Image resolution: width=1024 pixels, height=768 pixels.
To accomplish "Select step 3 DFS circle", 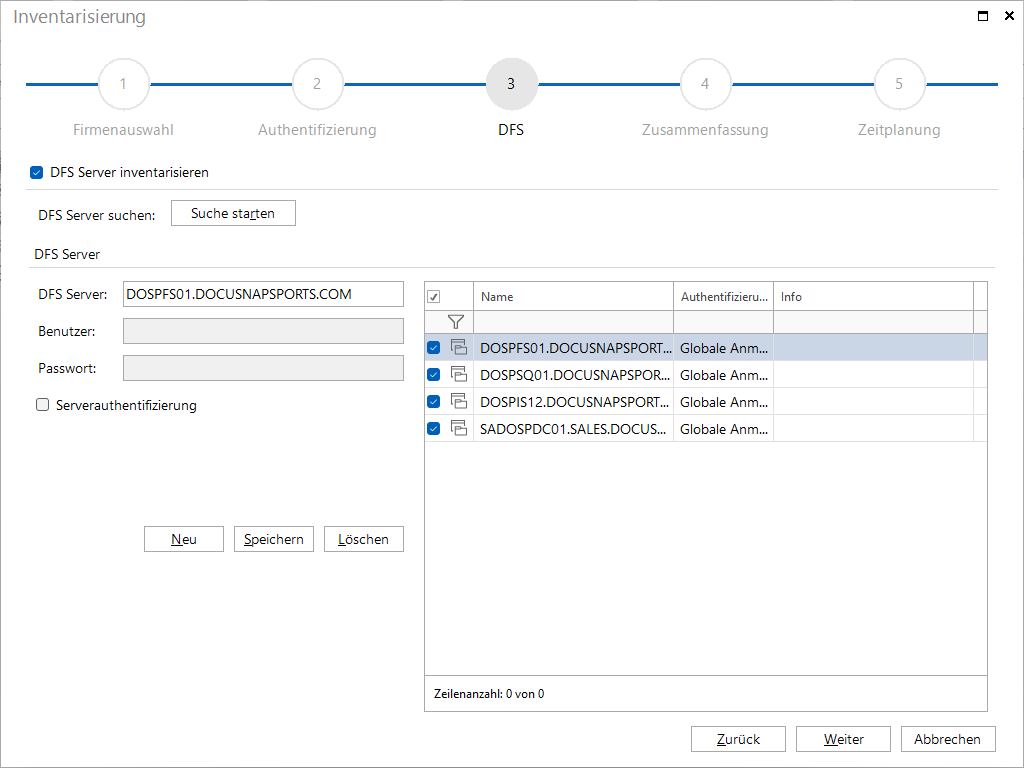I will pyautogui.click(x=511, y=84).
